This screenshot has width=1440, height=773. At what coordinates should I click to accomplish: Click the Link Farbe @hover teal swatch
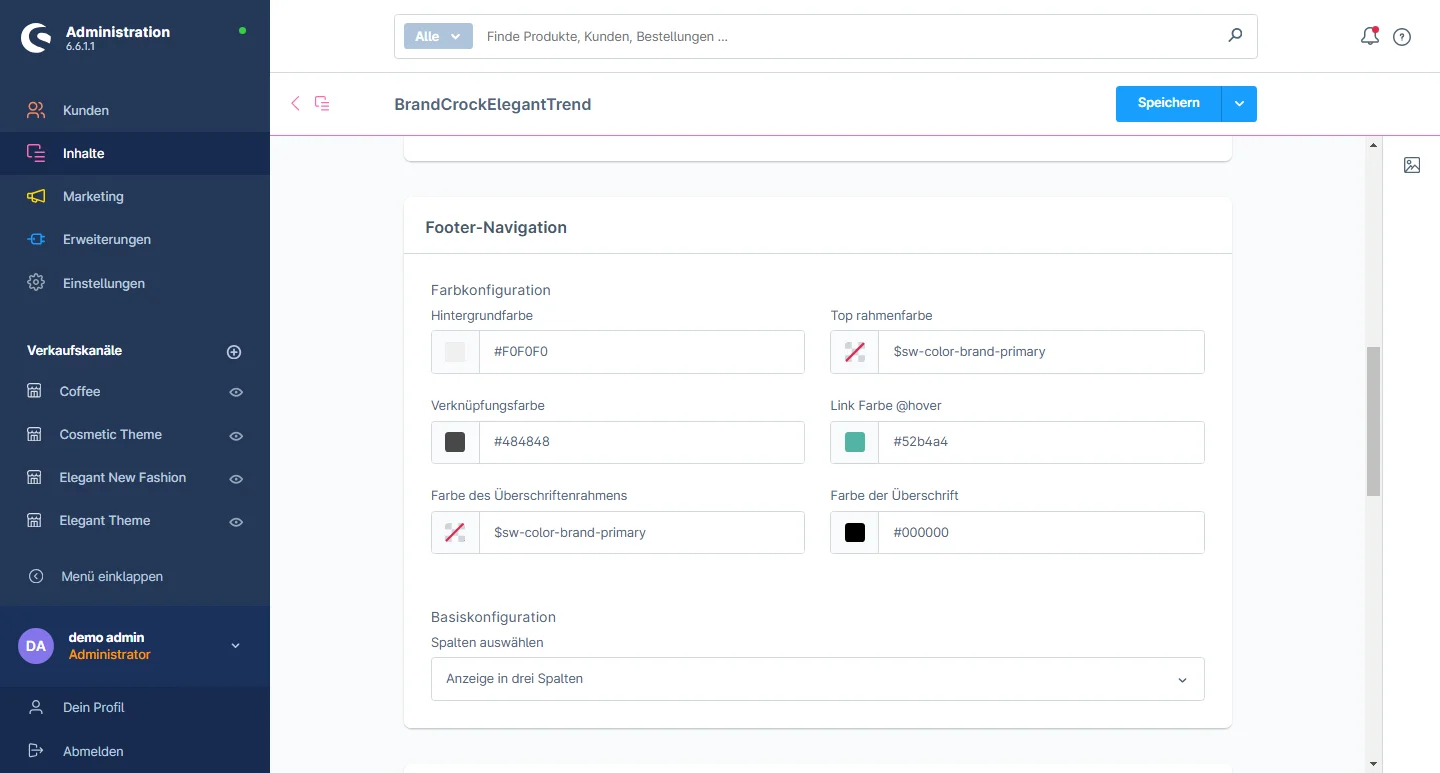click(x=854, y=442)
